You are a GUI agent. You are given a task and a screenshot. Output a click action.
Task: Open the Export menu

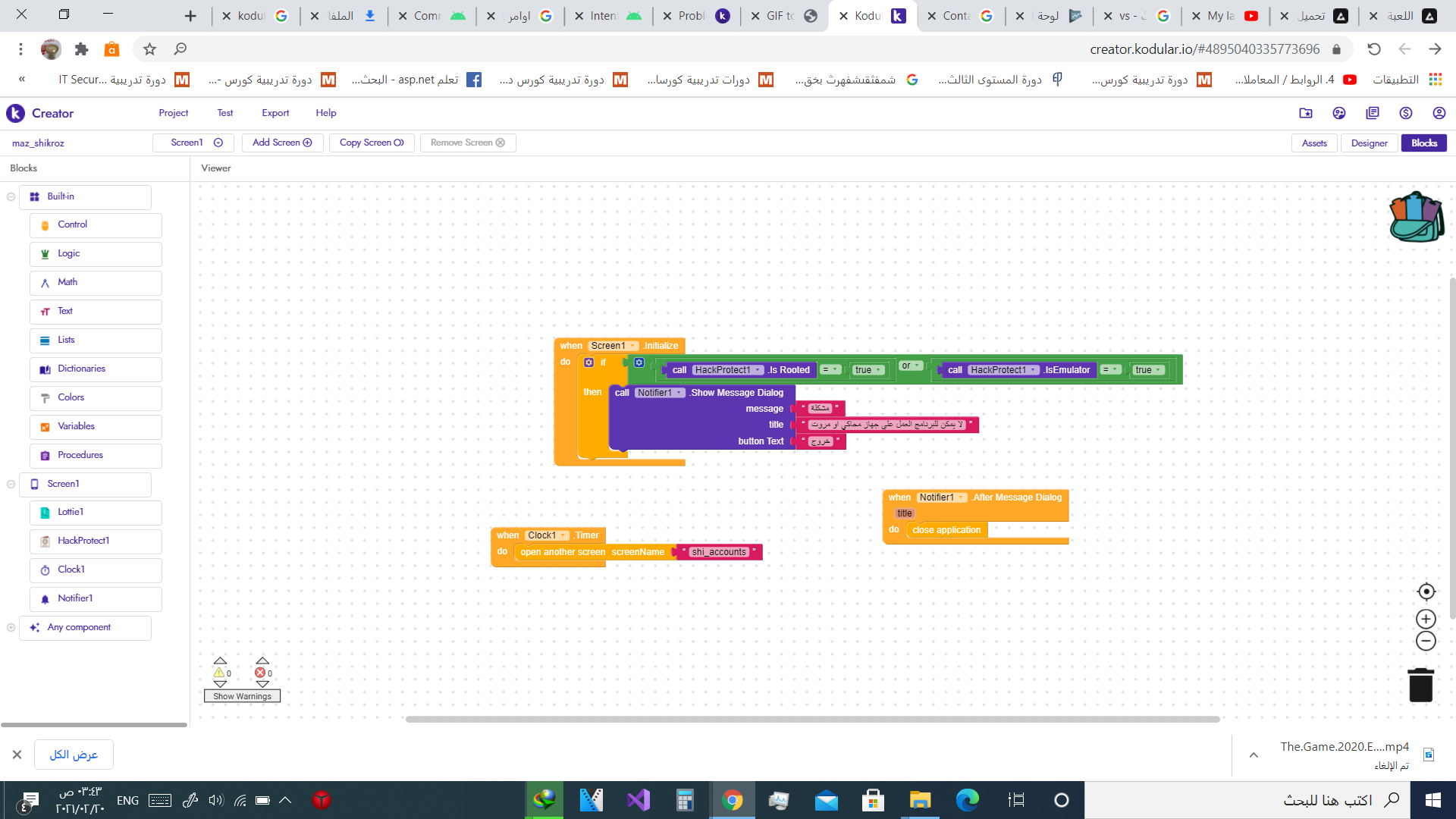click(x=275, y=113)
